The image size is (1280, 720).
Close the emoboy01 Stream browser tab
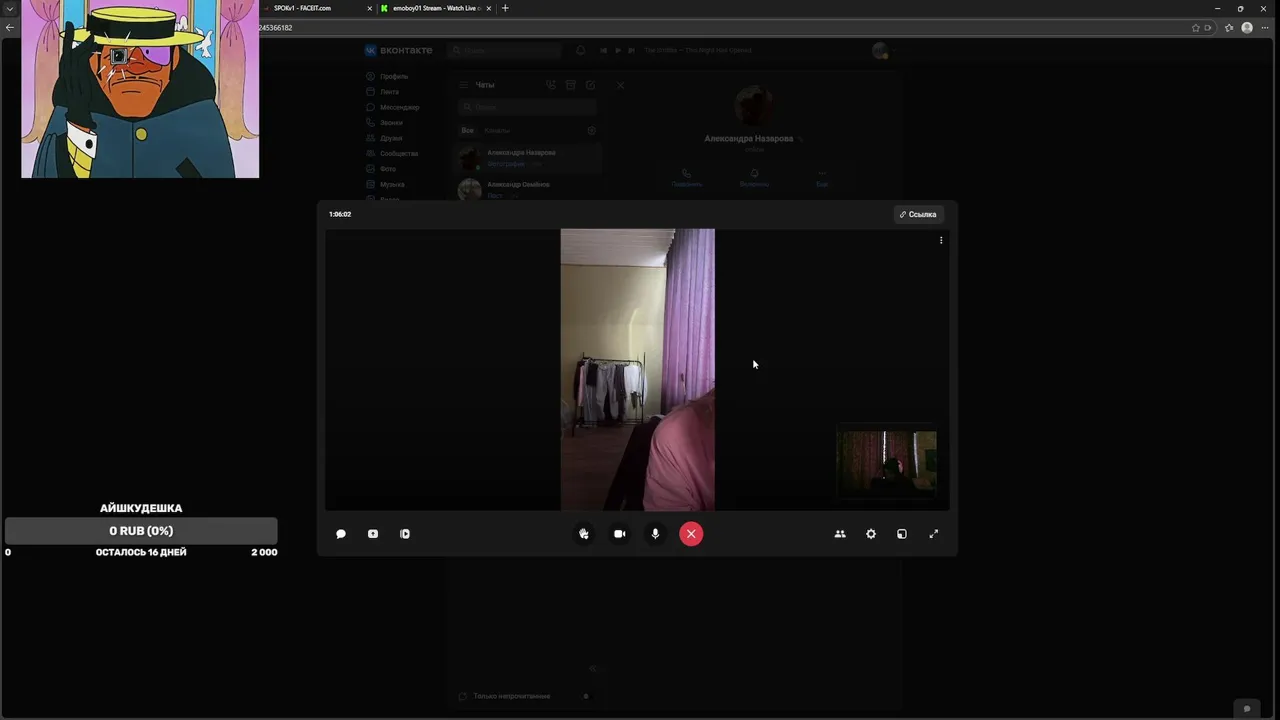489,8
